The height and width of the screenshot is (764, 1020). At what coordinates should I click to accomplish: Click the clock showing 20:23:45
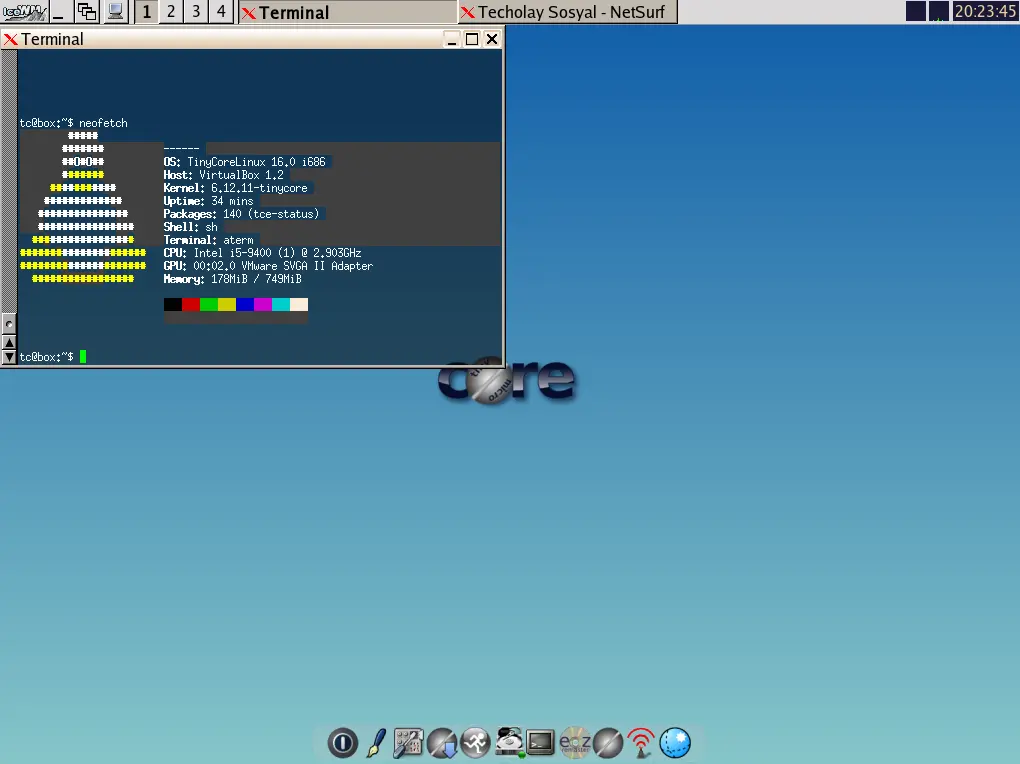[x=985, y=11]
